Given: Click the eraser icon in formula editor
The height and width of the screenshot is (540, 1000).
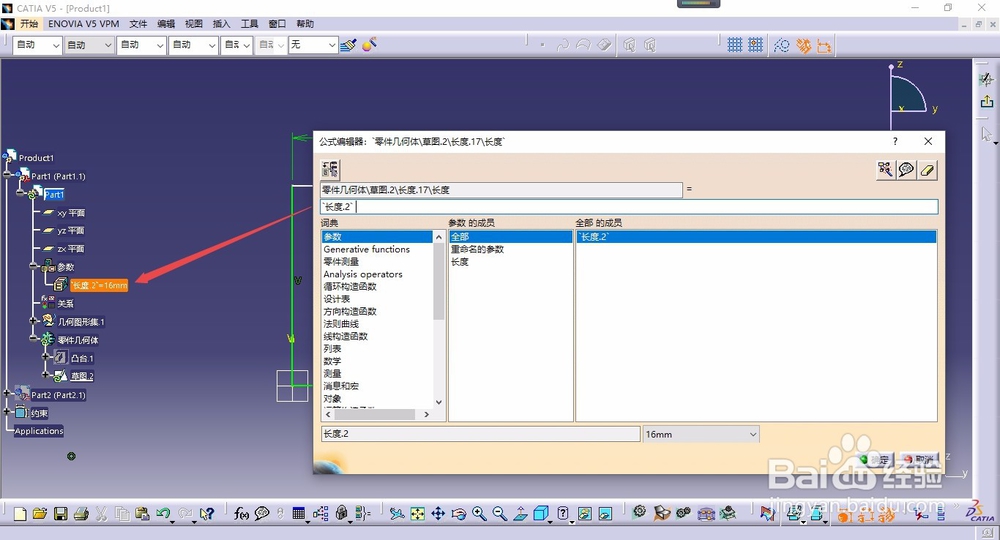Looking at the screenshot, I should click(927, 170).
